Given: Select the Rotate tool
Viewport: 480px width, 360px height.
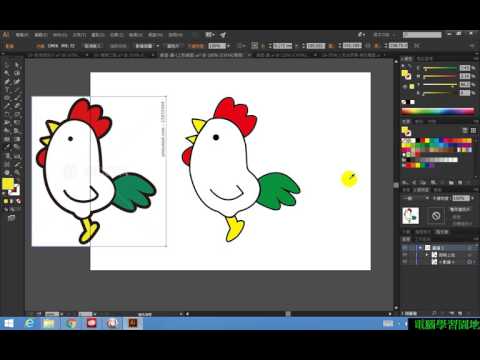Looking at the screenshot, I should pos(7,114).
